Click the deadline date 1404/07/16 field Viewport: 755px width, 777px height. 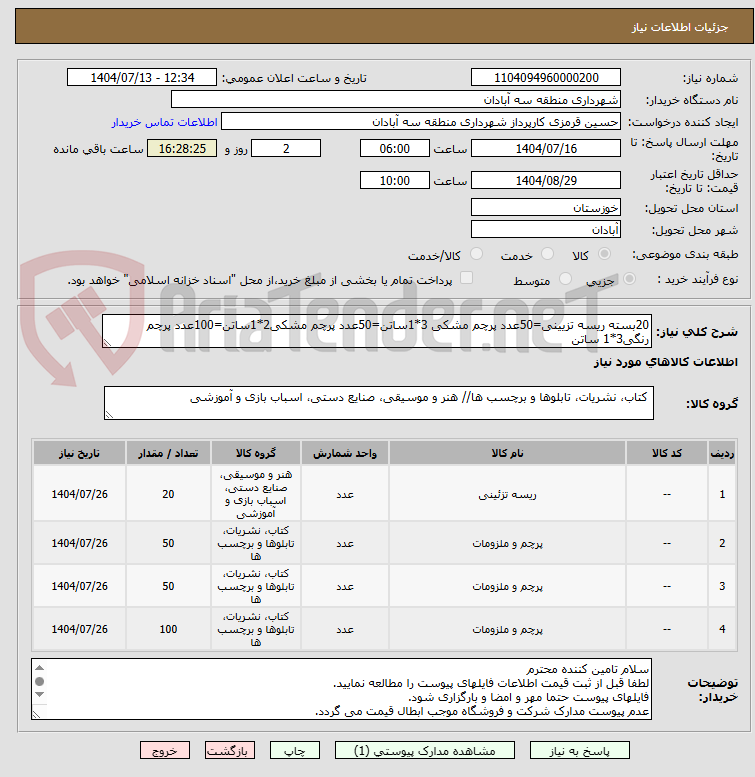[545, 149]
